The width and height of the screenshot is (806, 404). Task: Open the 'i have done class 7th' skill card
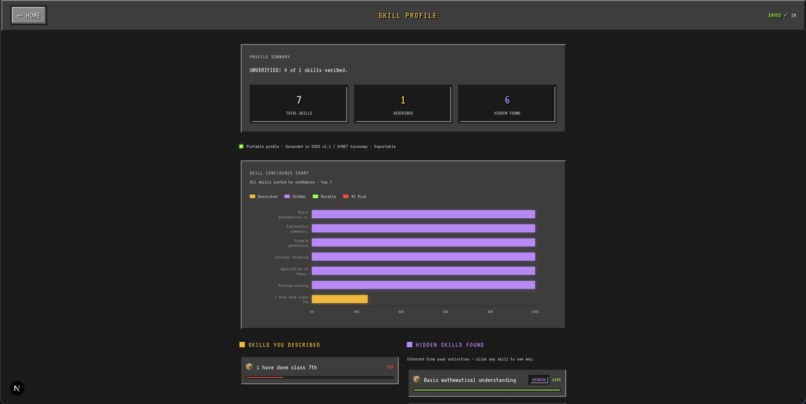pyautogui.click(x=320, y=371)
